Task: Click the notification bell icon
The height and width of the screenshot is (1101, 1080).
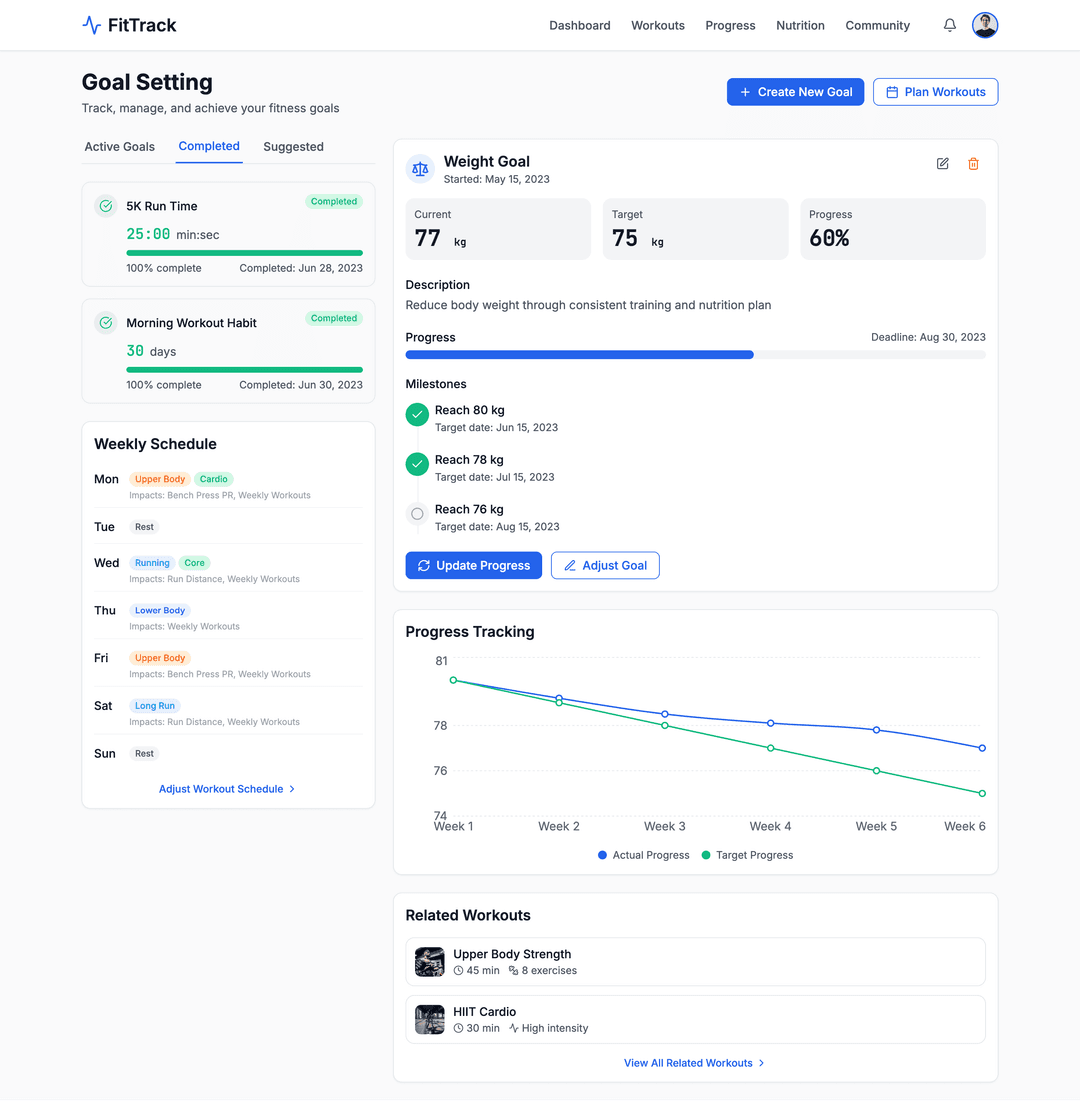Action: tap(949, 26)
